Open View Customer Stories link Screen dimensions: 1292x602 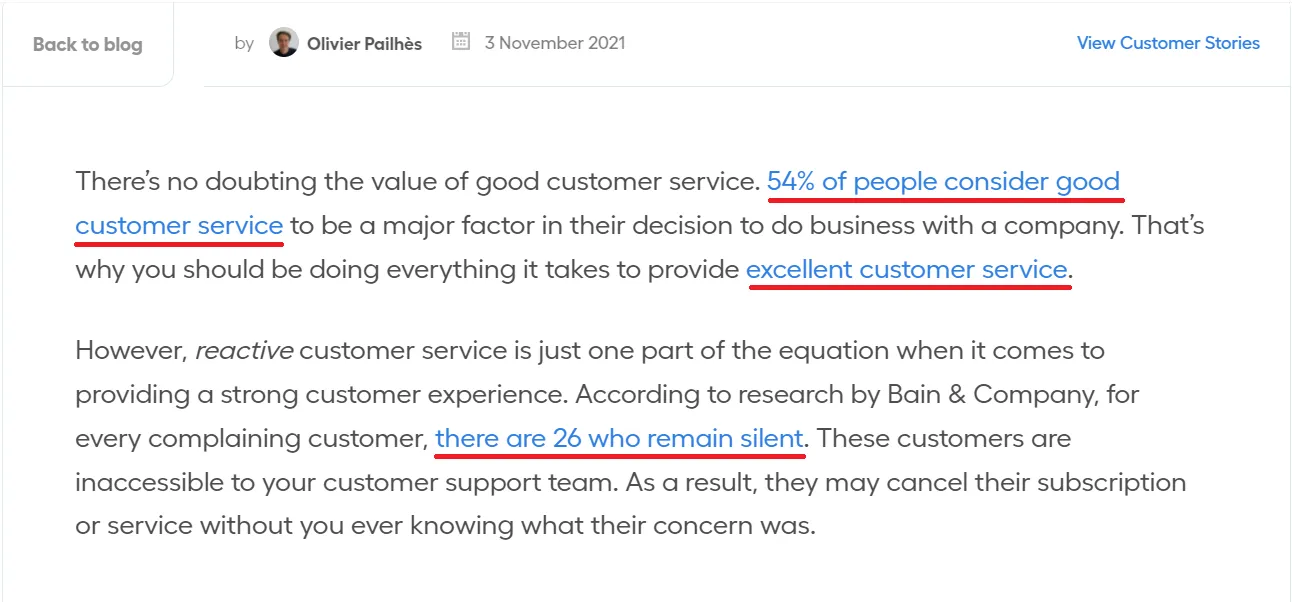pos(1168,43)
